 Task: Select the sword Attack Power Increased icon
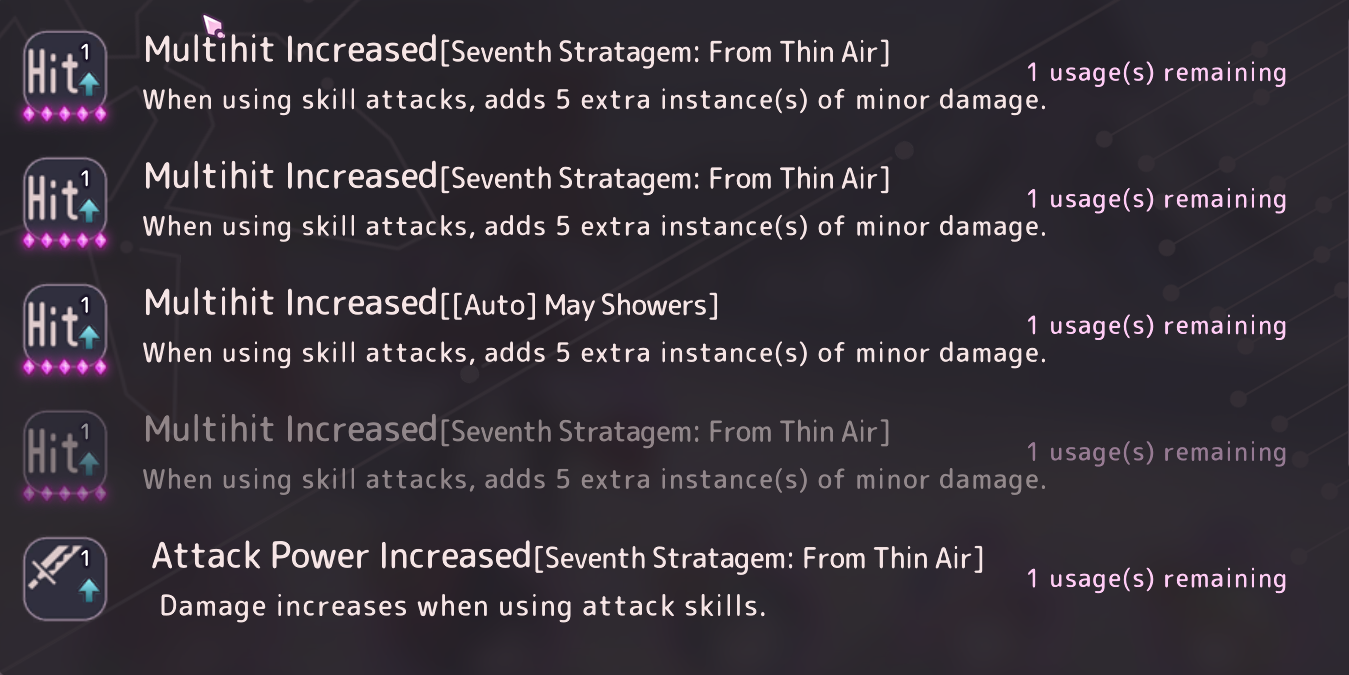click(x=65, y=579)
